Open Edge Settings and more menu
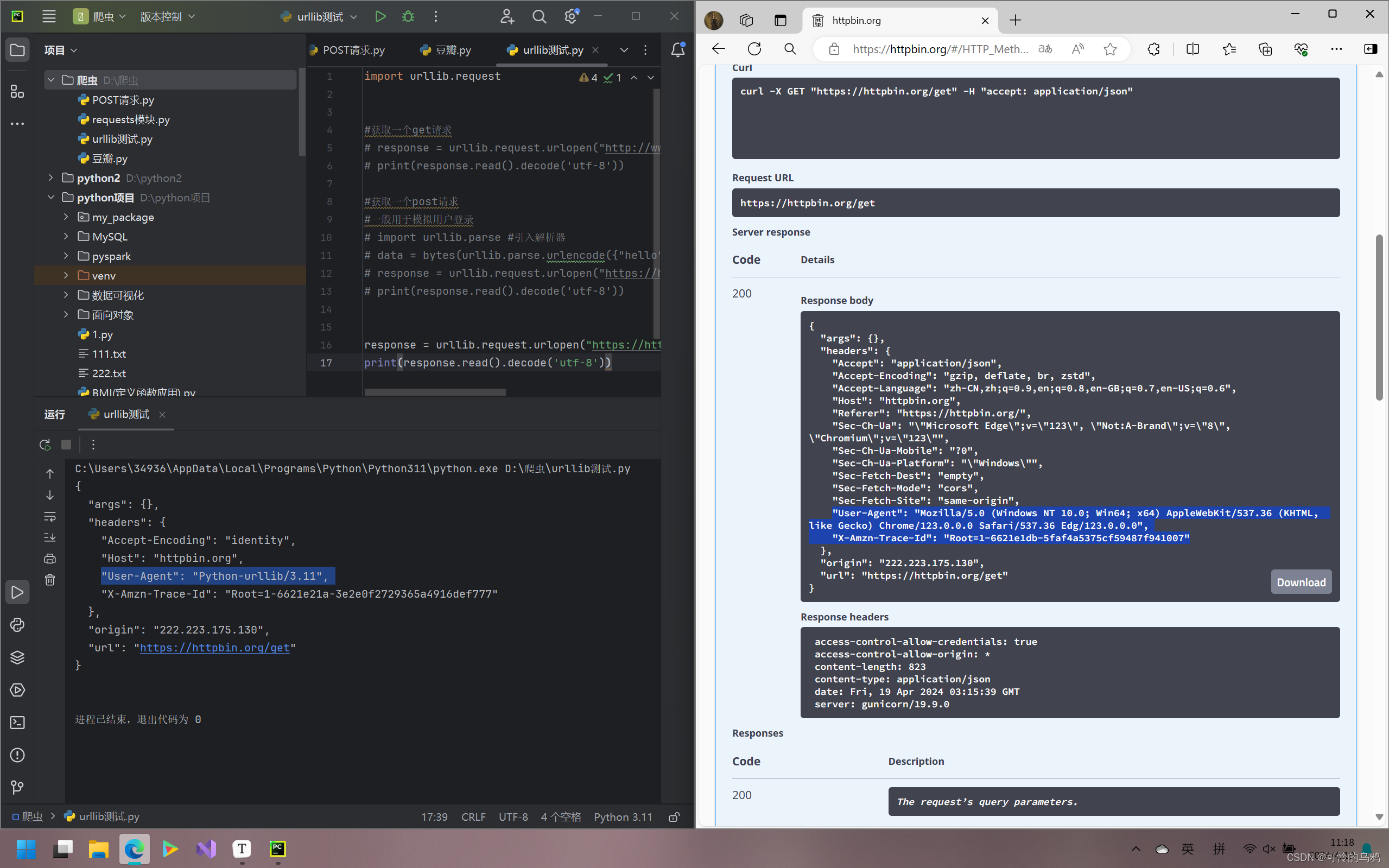Image resolution: width=1389 pixels, height=868 pixels. [x=1336, y=49]
